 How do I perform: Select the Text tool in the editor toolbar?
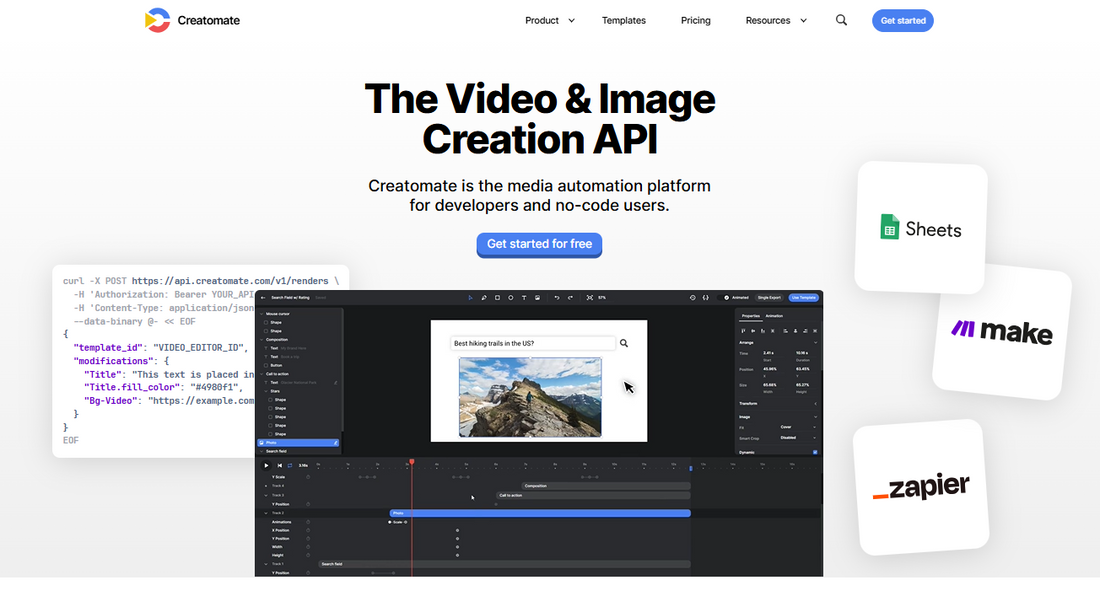coord(524,297)
